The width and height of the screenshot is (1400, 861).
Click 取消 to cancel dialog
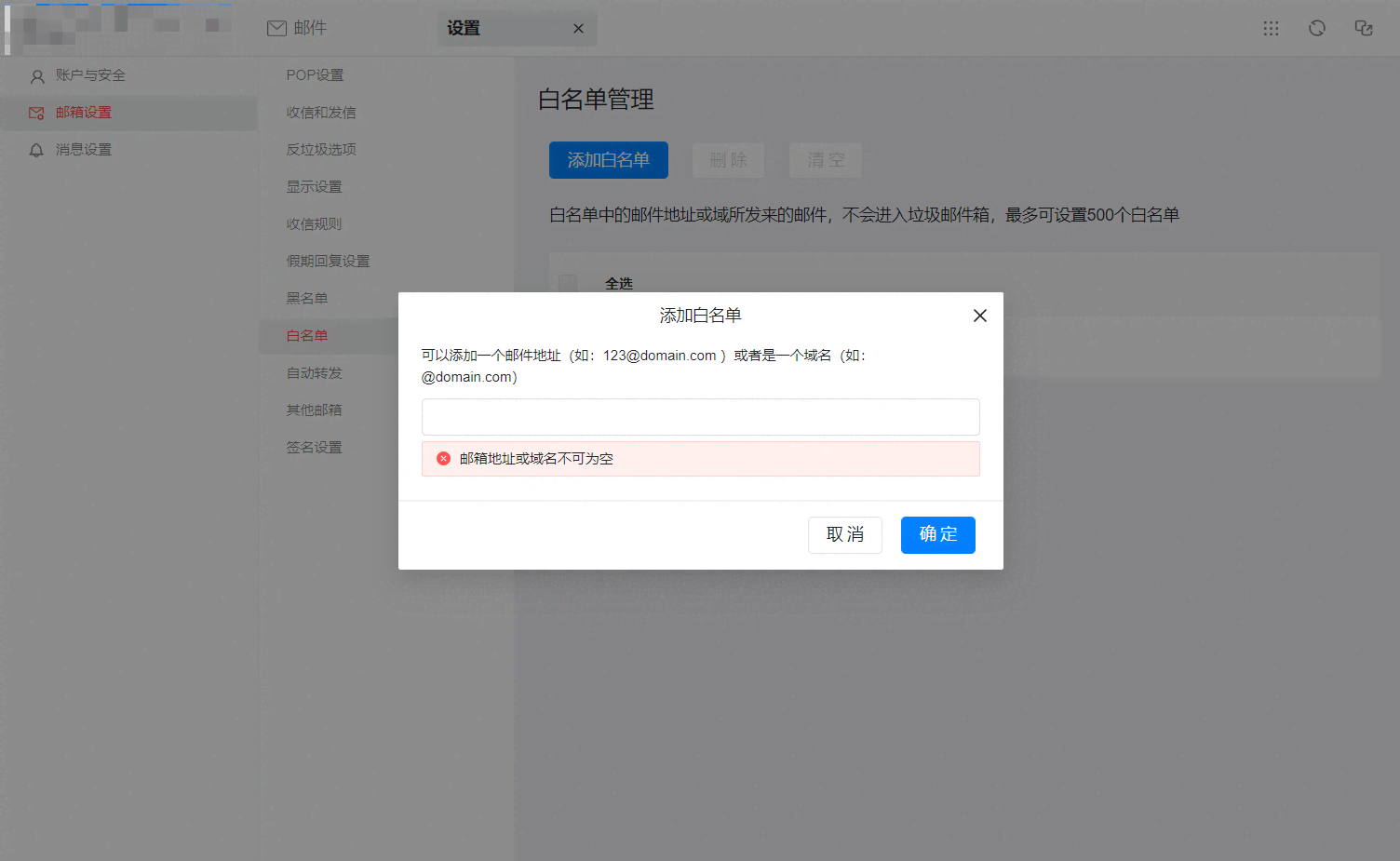click(844, 534)
